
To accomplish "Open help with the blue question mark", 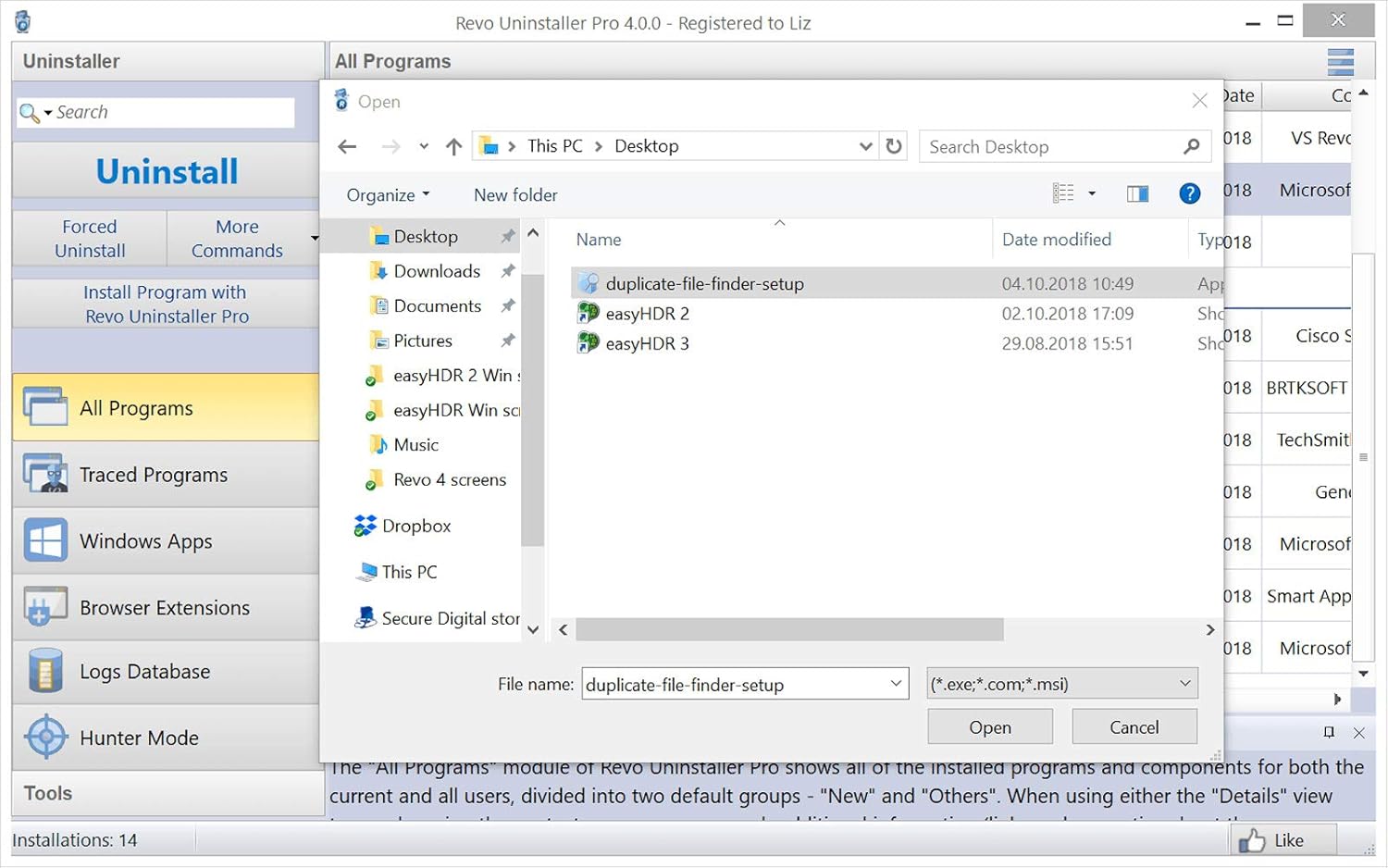I will [1190, 193].
